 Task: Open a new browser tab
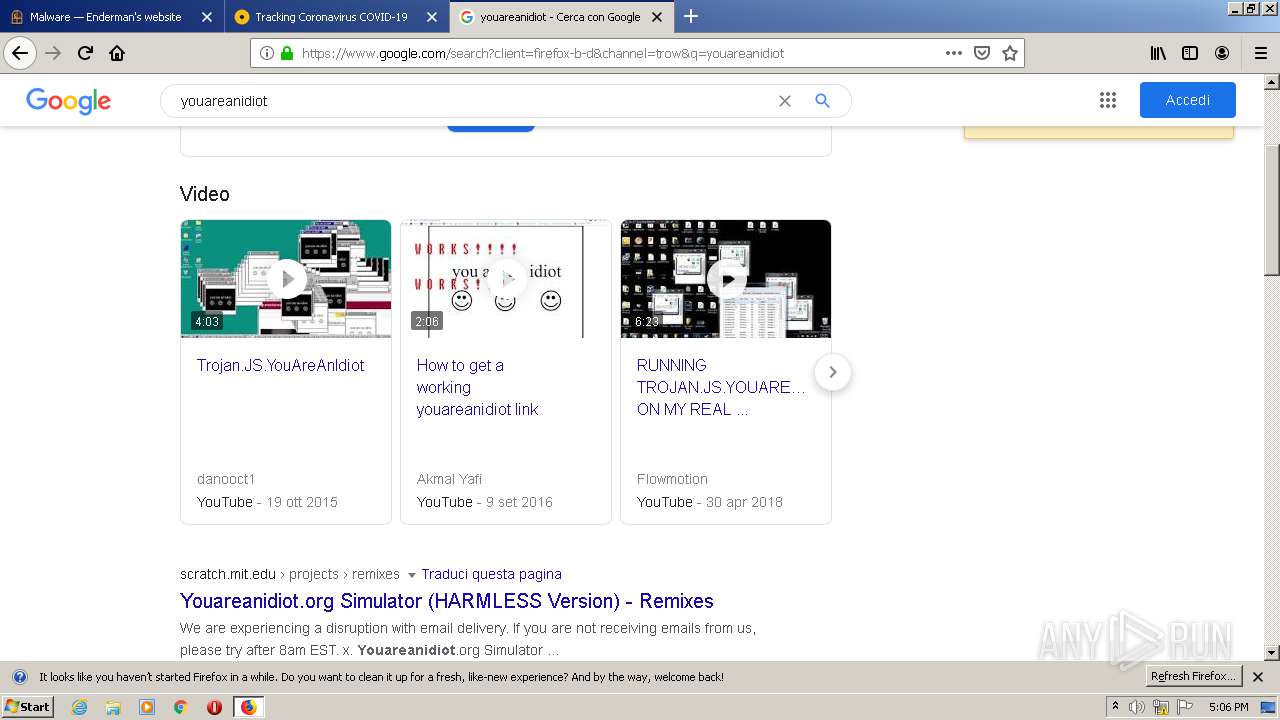pyautogui.click(x=691, y=16)
